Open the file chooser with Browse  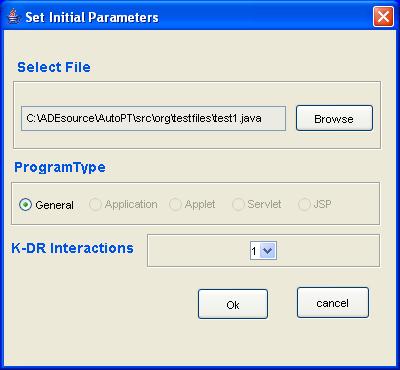(x=334, y=118)
